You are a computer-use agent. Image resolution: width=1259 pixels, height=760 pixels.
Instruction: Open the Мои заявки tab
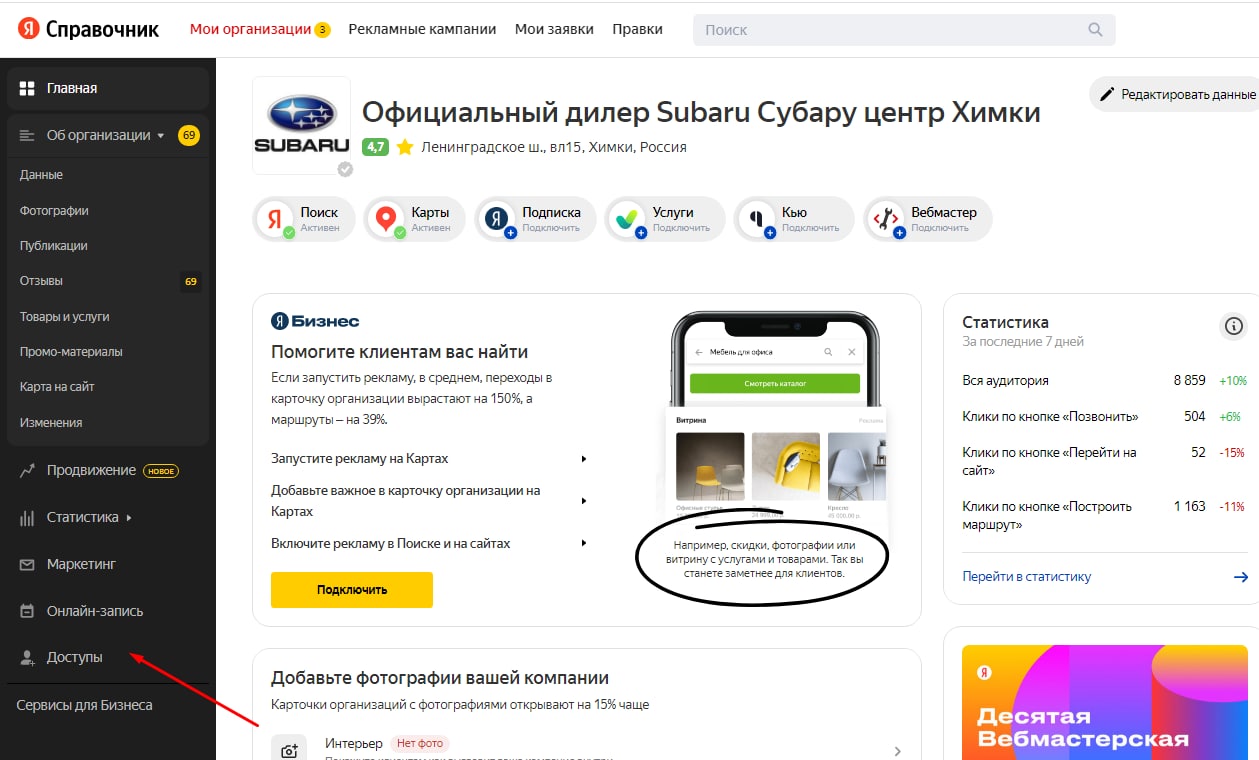click(554, 29)
